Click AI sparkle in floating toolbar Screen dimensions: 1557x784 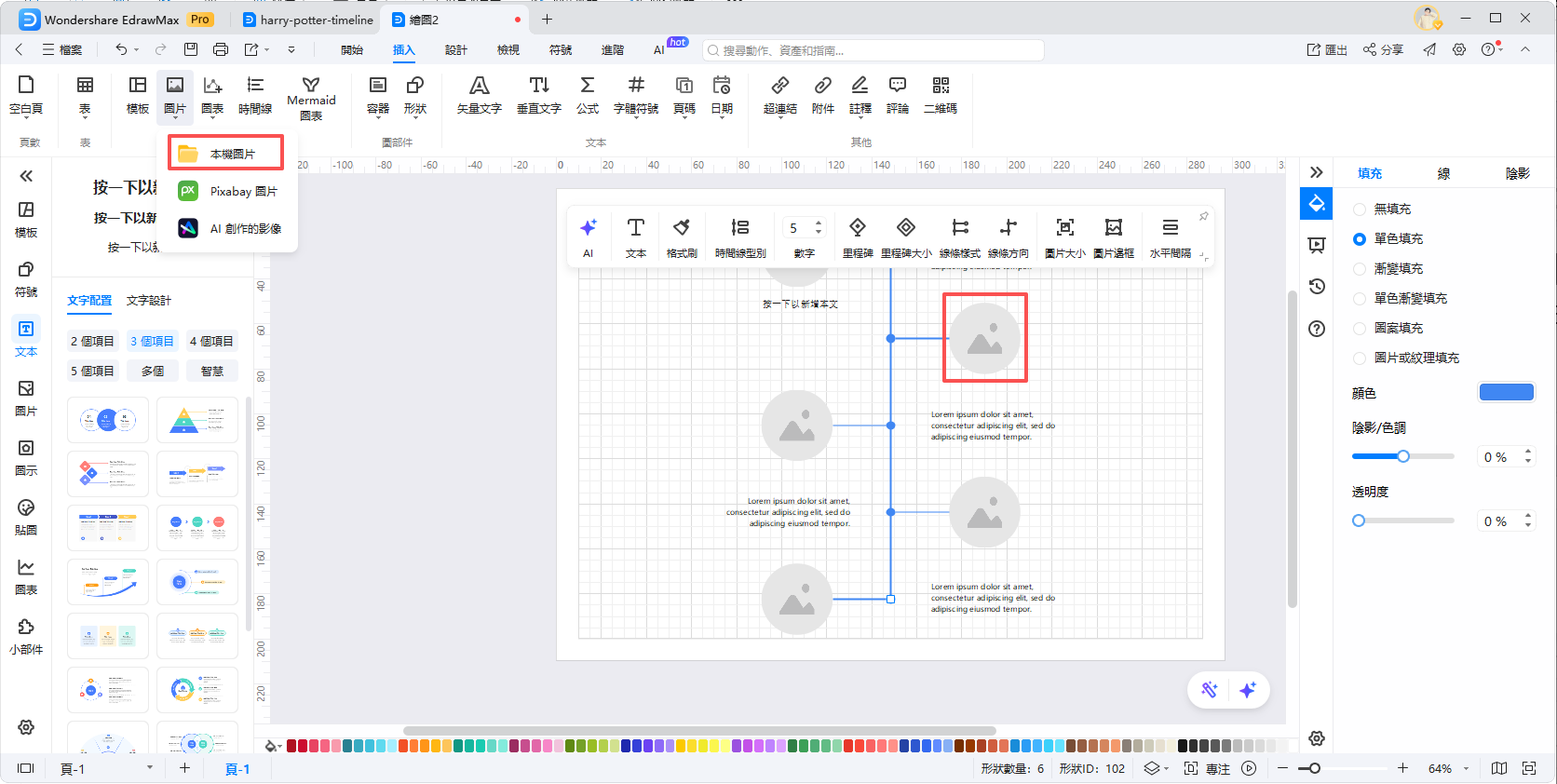coord(589,237)
